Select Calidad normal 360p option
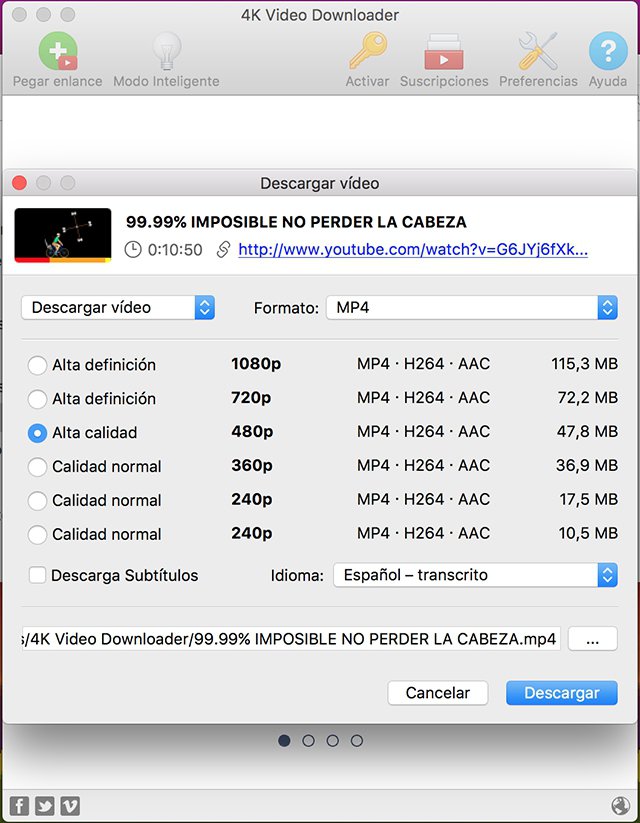 point(37,467)
